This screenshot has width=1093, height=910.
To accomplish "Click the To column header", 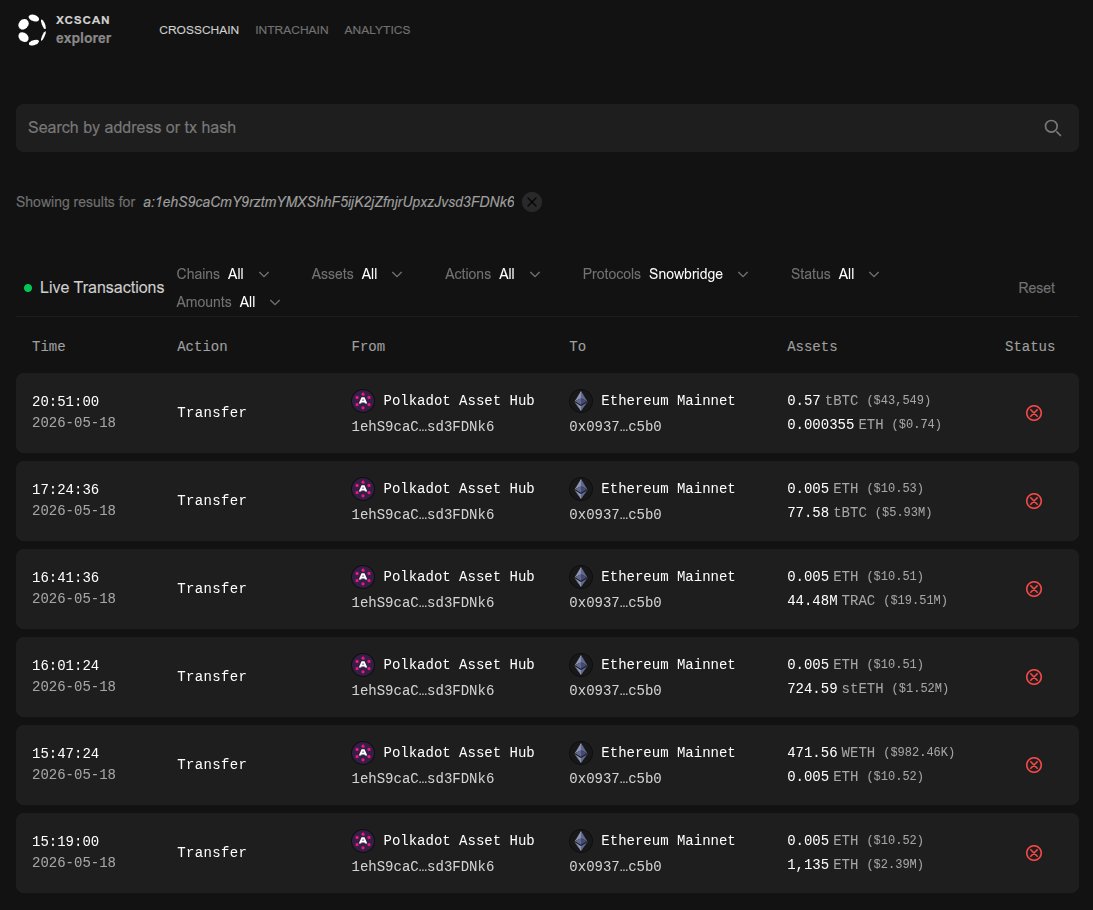I will pyautogui.click(x=577, y=347).
